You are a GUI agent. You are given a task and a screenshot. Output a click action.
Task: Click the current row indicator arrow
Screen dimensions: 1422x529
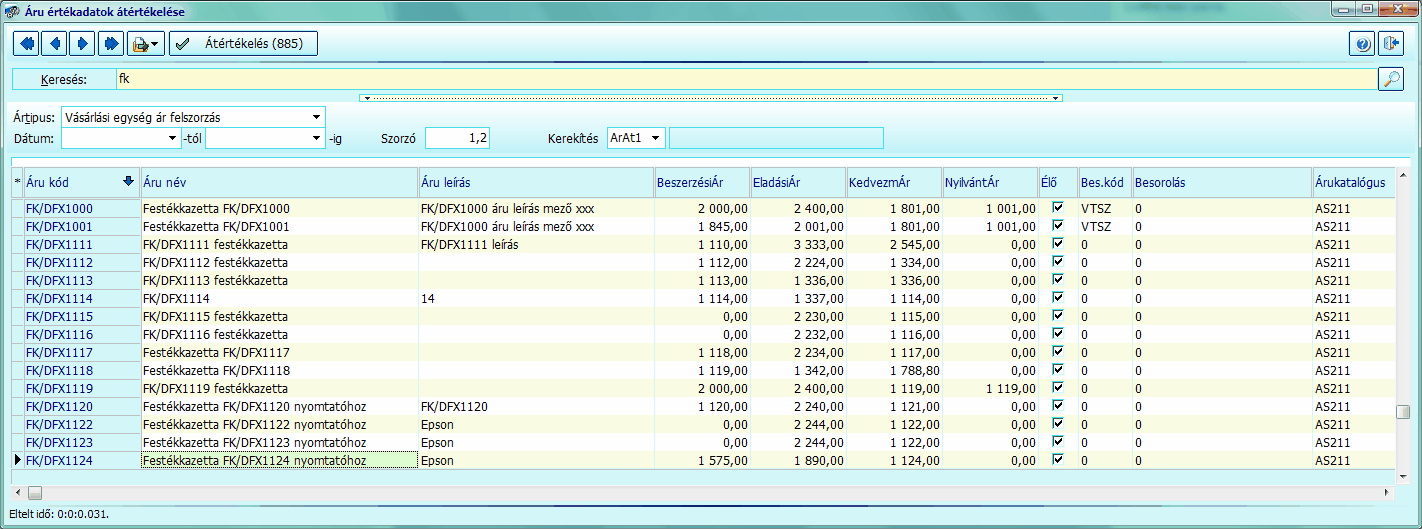[x=17, y=460]
